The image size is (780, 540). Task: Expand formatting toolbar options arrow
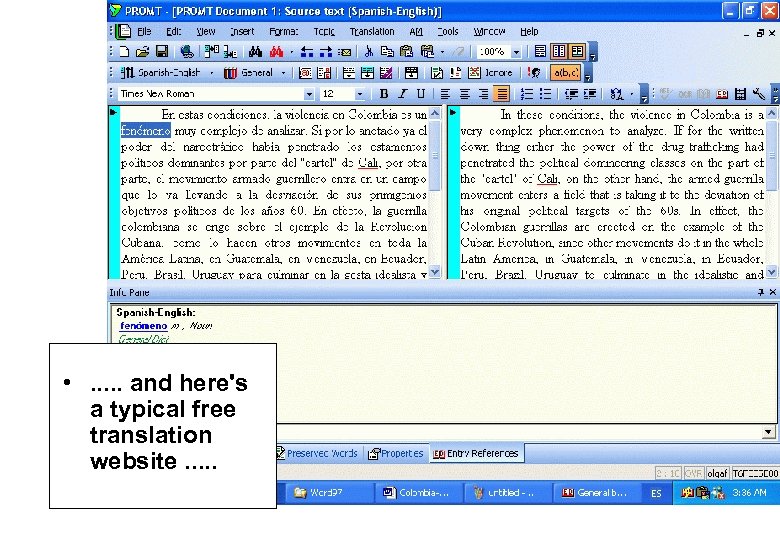(x=644, y=94)
